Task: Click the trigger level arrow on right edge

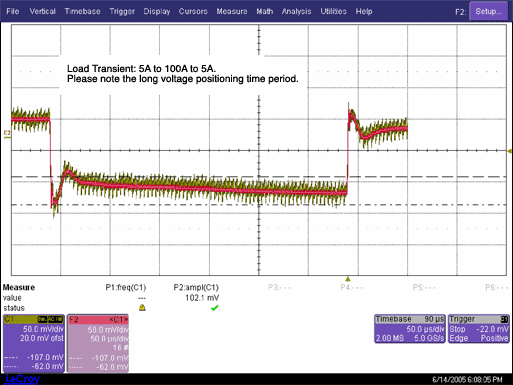Action: 509,151
